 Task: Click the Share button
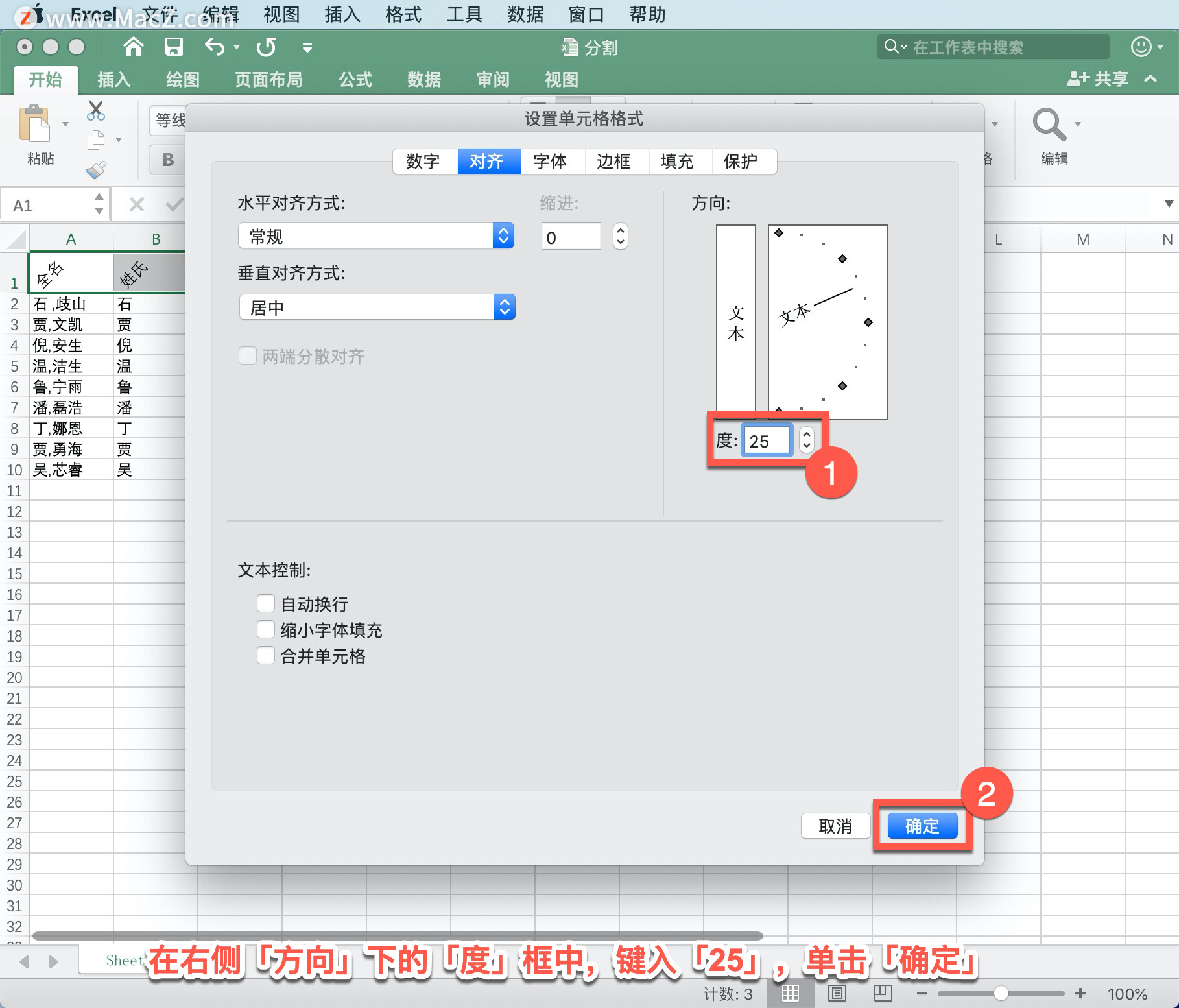click(x=1098, y=79)
